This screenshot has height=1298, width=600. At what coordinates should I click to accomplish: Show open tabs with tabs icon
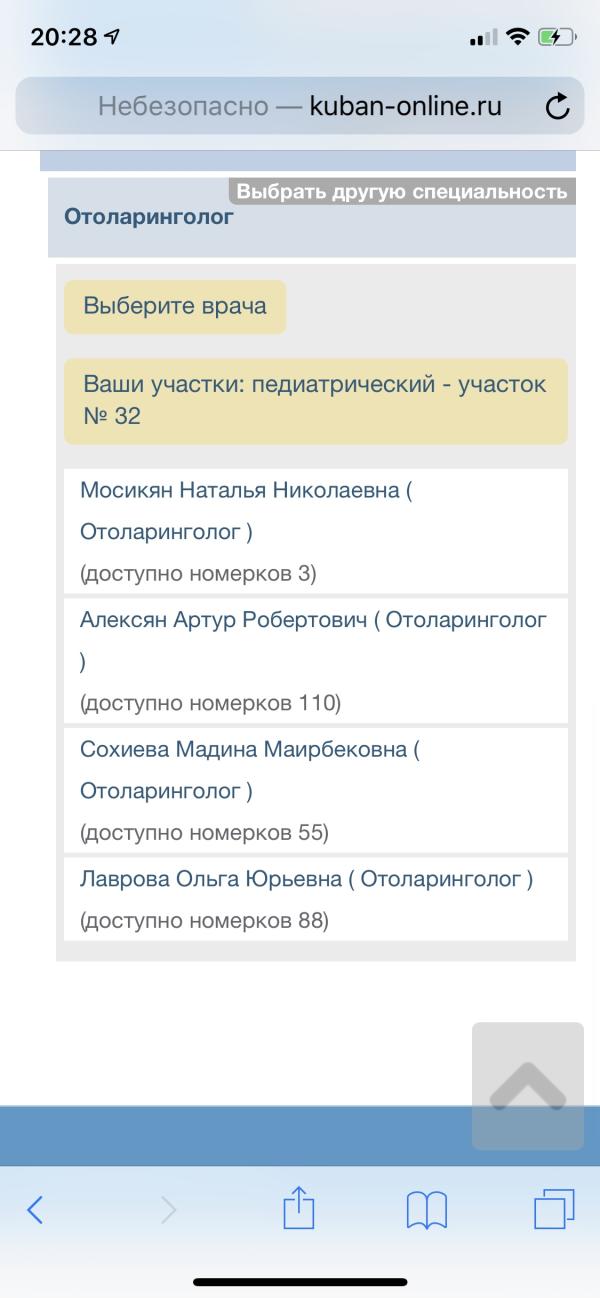point(554,1209)
